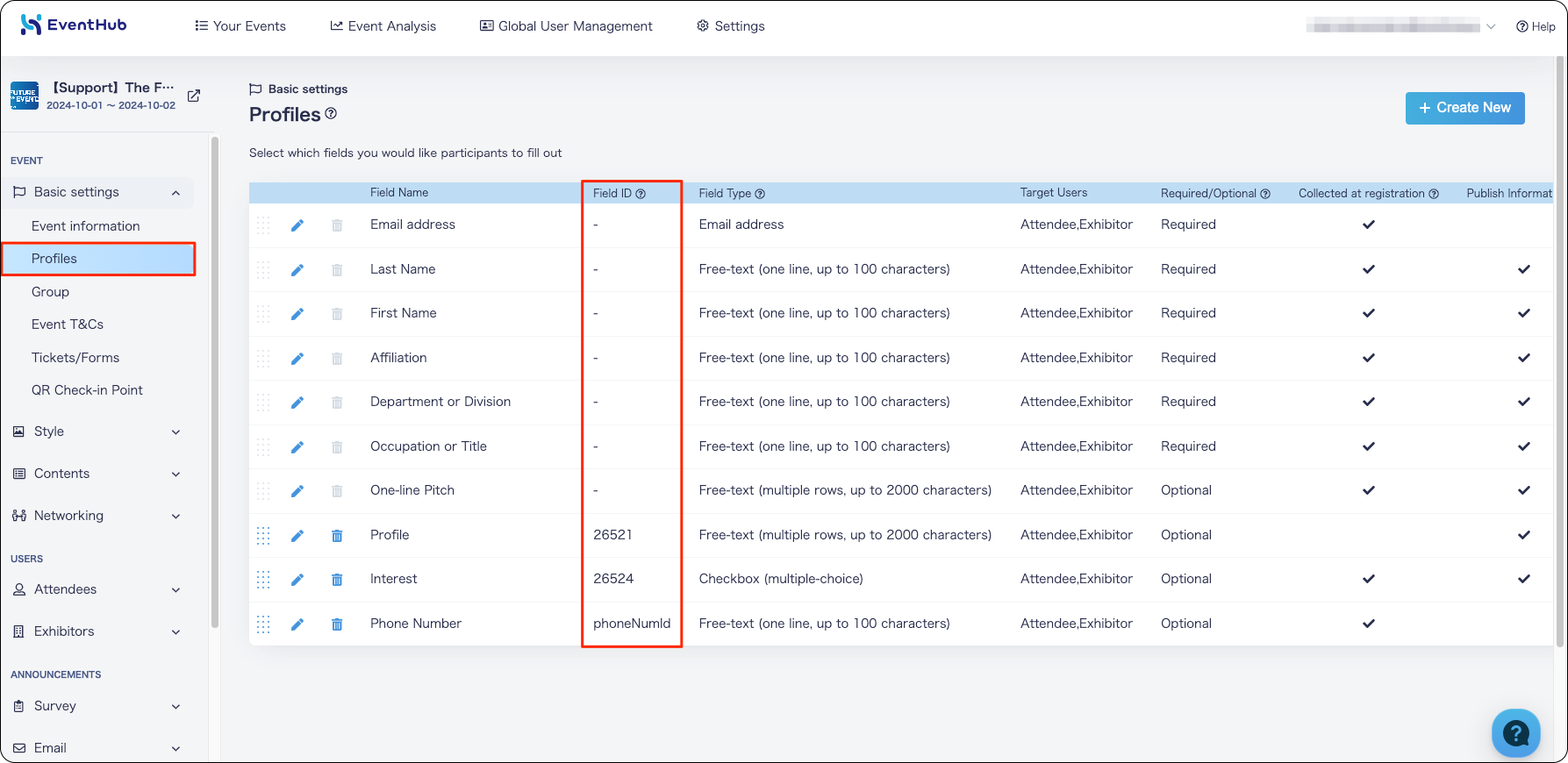This screenshot has width=1568, height=763.
Task: Edit the Affiliation field
Action: 297,359
